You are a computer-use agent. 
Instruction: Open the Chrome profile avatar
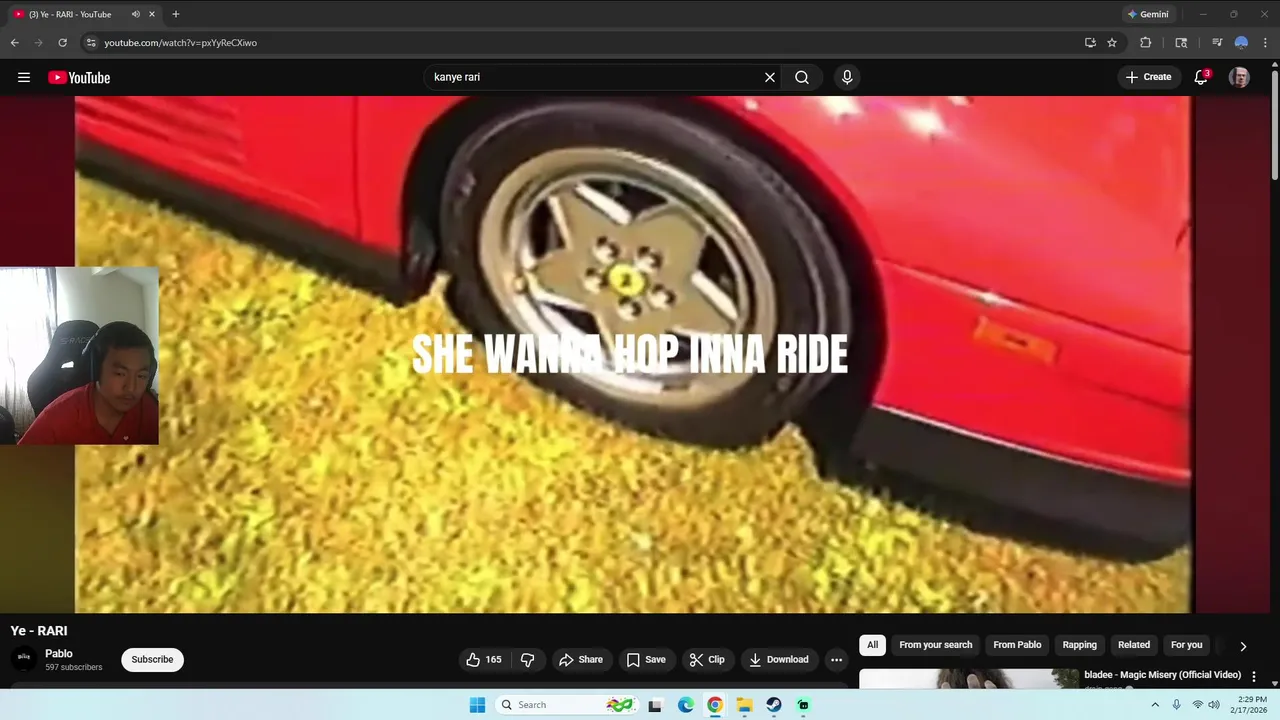coord(1241,42)
